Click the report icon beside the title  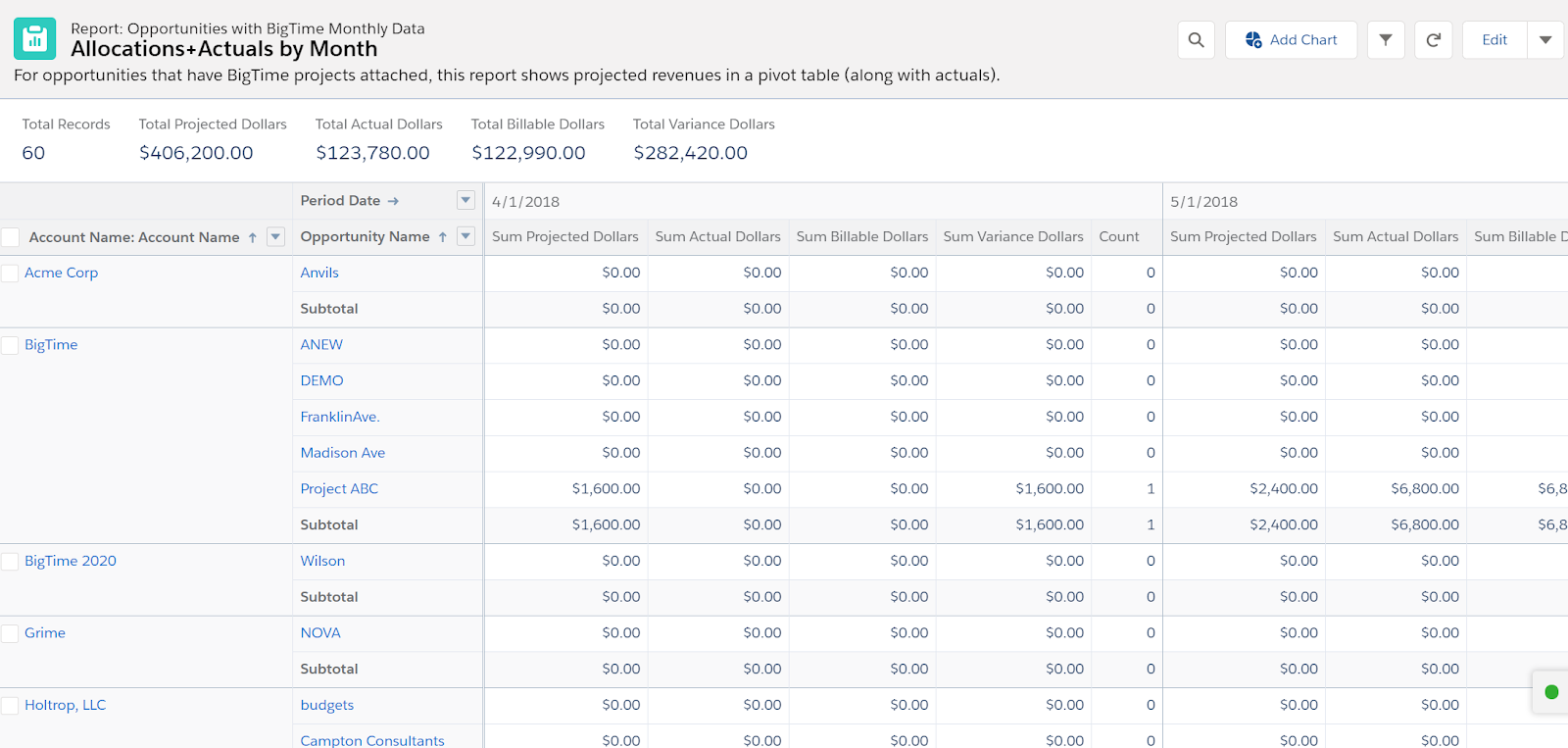click(x=35, y=39)
